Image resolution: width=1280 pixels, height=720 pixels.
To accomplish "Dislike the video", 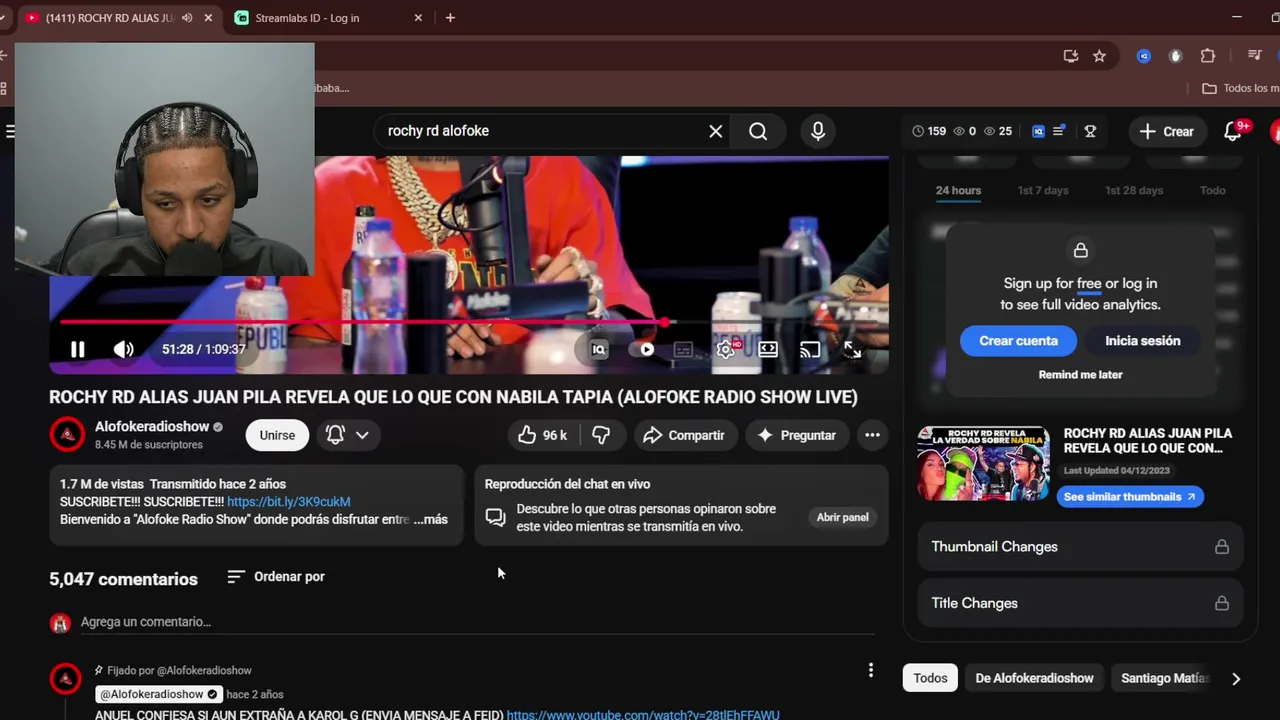I will click(601, 435).
